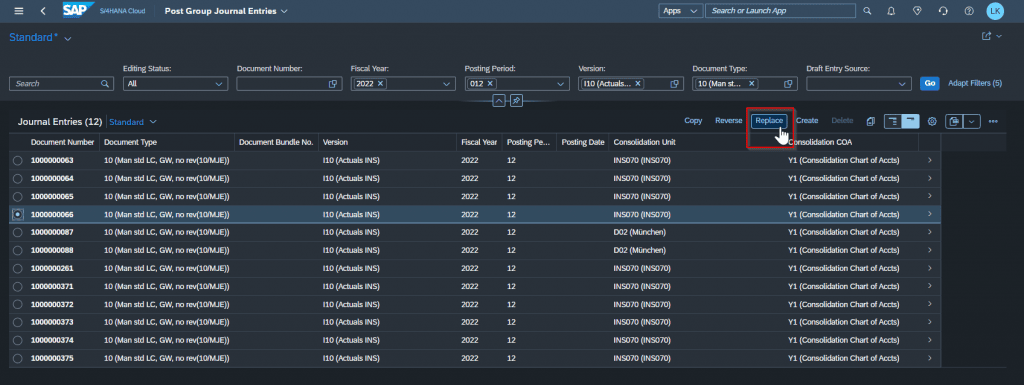The image size is (1024, 385).
Task: Switch to the left table view toggle button
Action: tap(893, 121)
